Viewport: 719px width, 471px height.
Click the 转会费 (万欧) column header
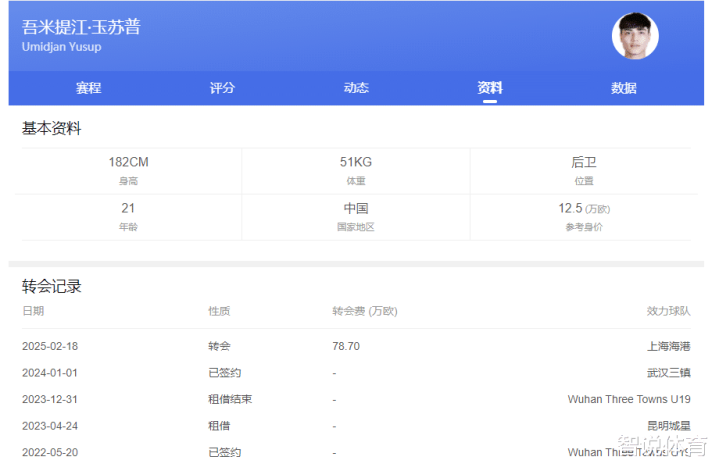(365, 311)
